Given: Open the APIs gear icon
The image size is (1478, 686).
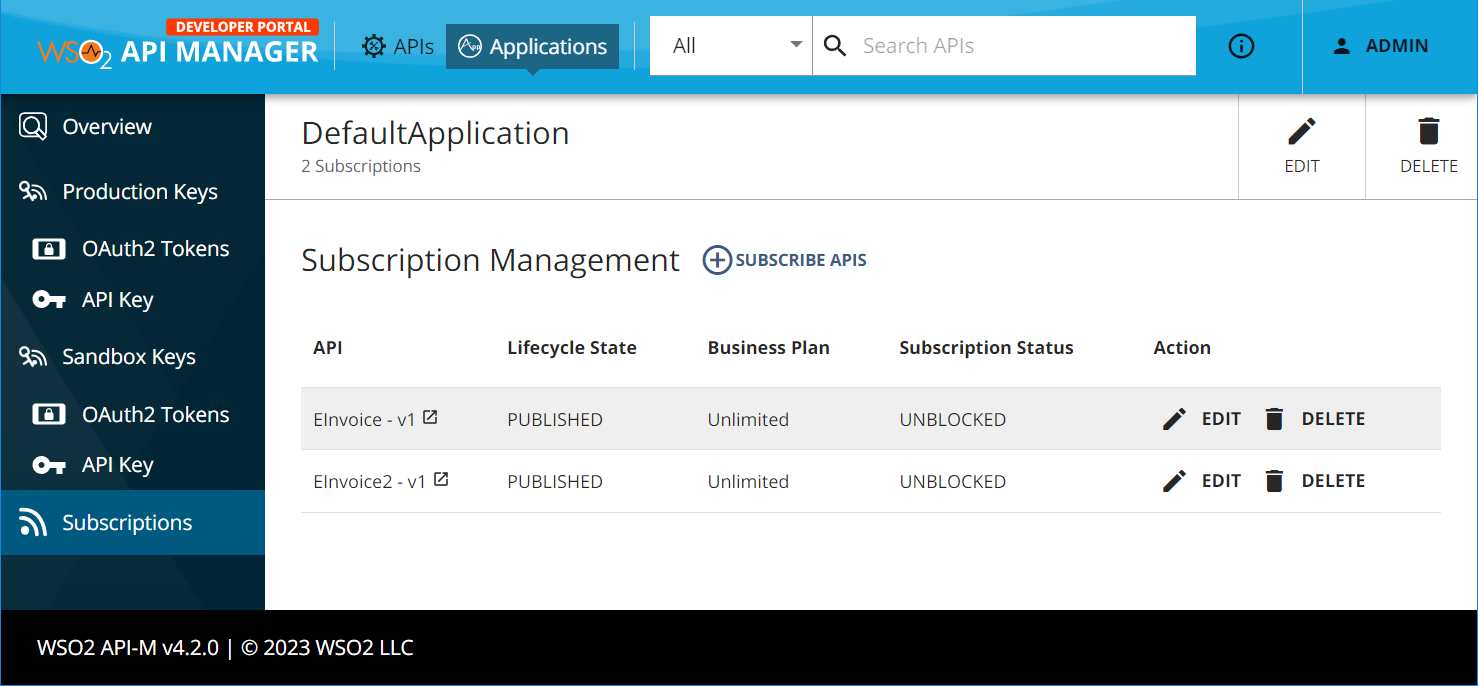Looking at the screenshot, I should click(374, 46).
